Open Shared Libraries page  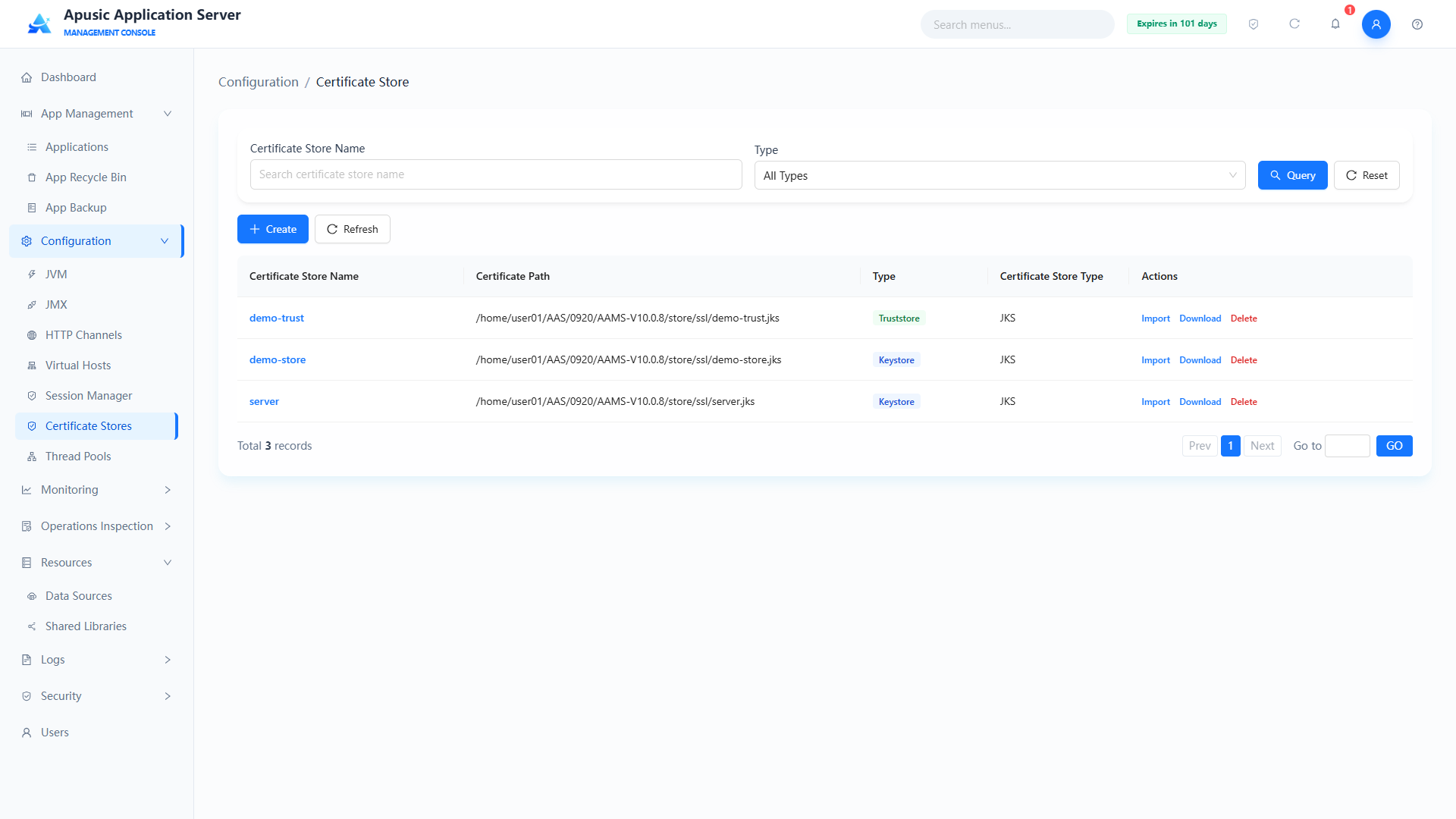pyautogui.click(x=97, y=626)
